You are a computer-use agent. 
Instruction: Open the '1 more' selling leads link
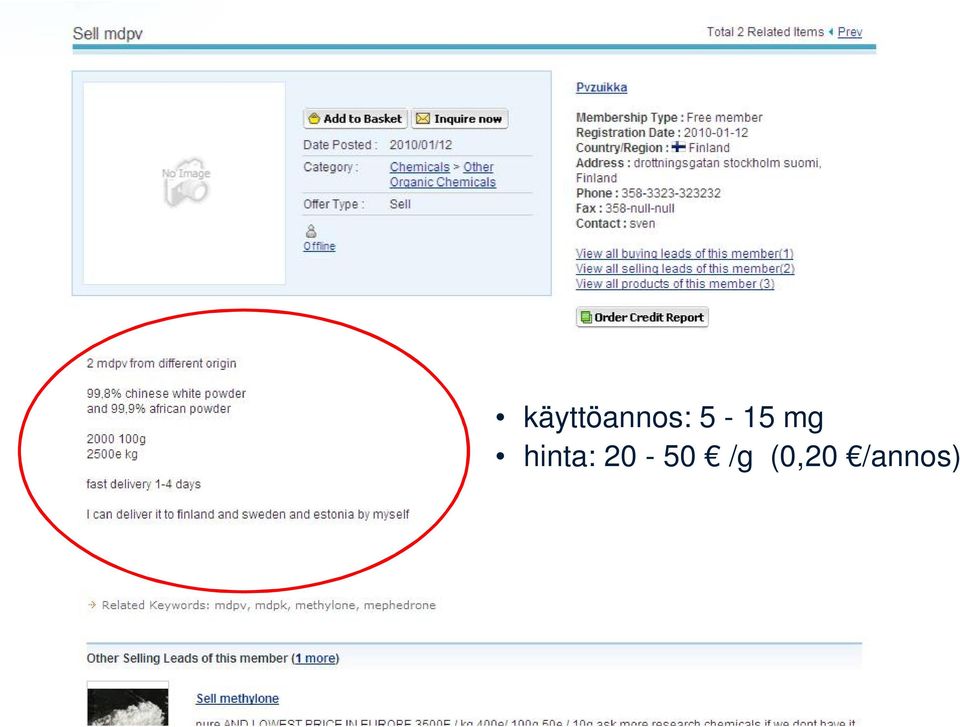click(x=315, y=658)
